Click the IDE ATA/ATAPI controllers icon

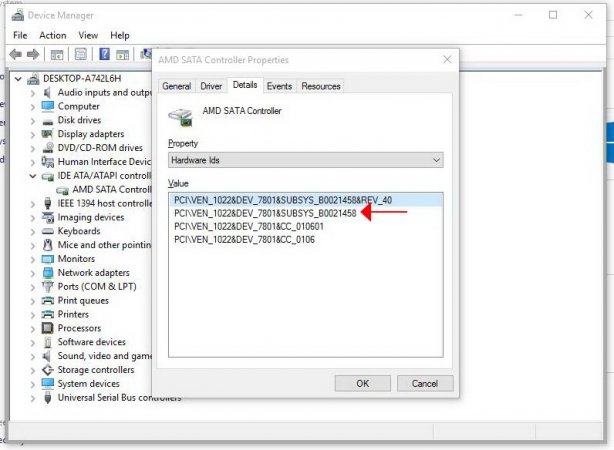[48, 176]
